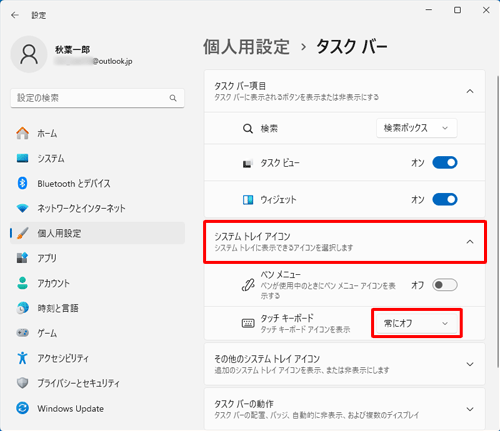Open ホーム in the sidebar
The image size is (500, 431).
(x=97, y=133)
